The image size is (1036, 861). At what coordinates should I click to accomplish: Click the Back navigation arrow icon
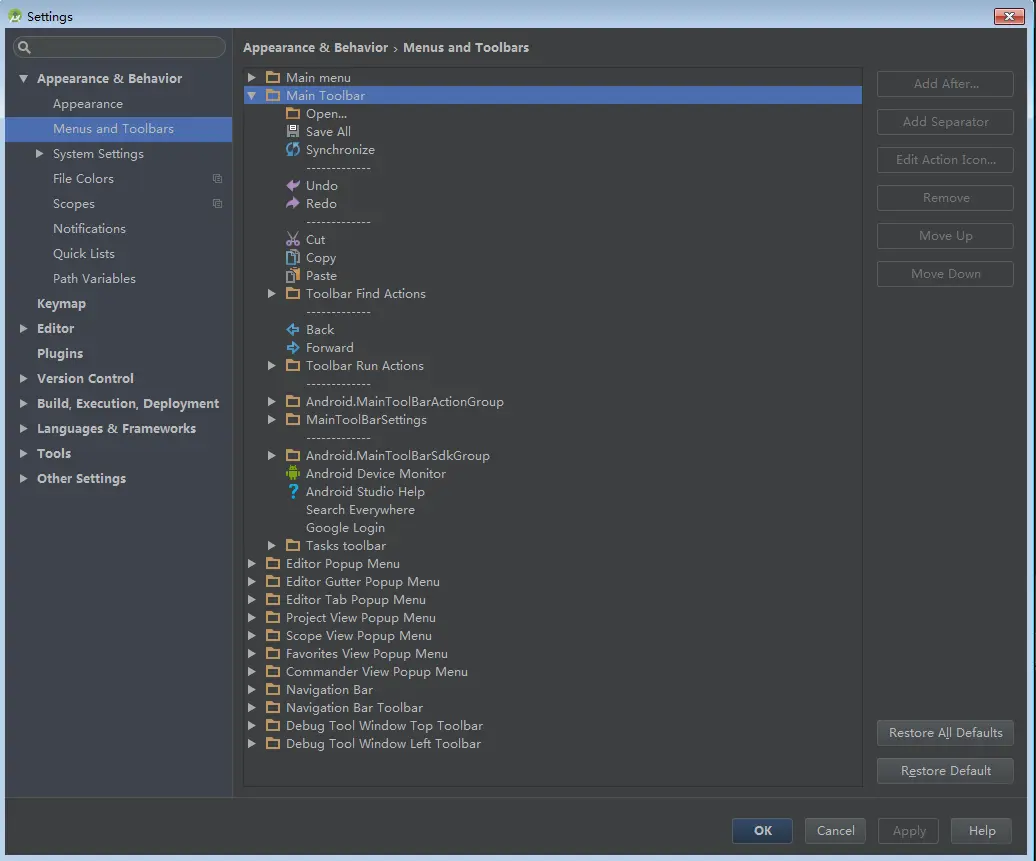293,329
